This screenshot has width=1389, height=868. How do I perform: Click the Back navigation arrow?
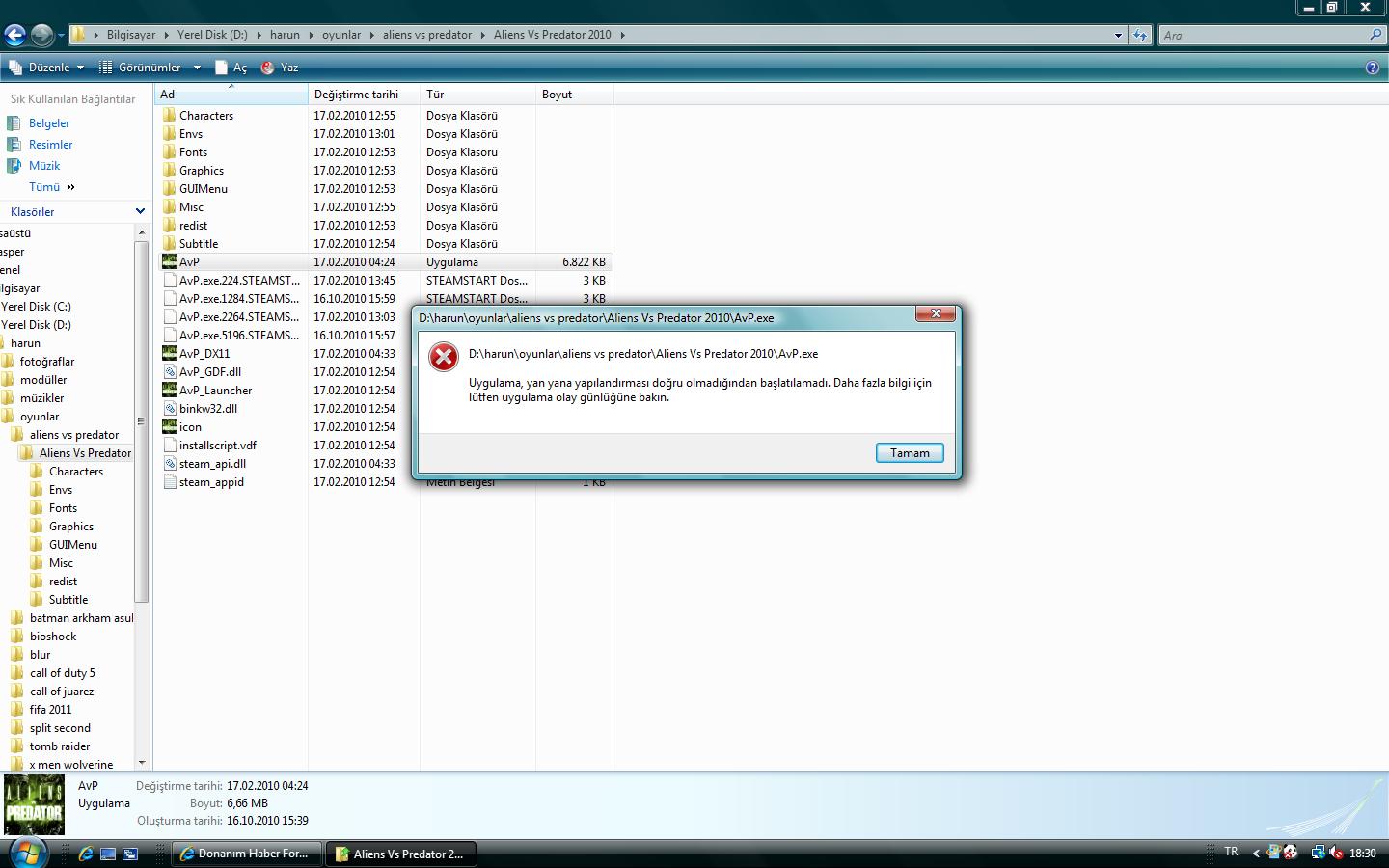tap(14, 36)
